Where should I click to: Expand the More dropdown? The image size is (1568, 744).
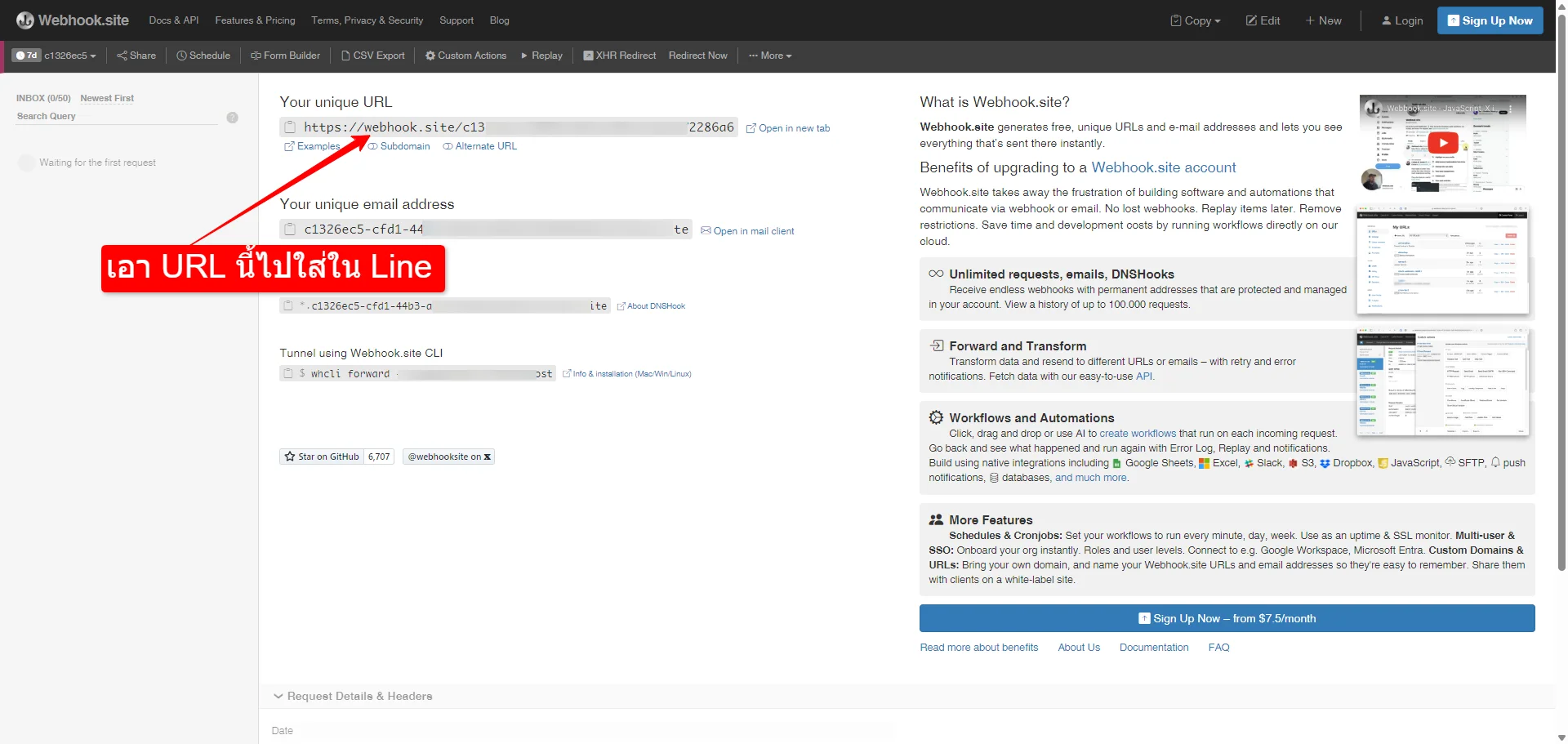770,56
